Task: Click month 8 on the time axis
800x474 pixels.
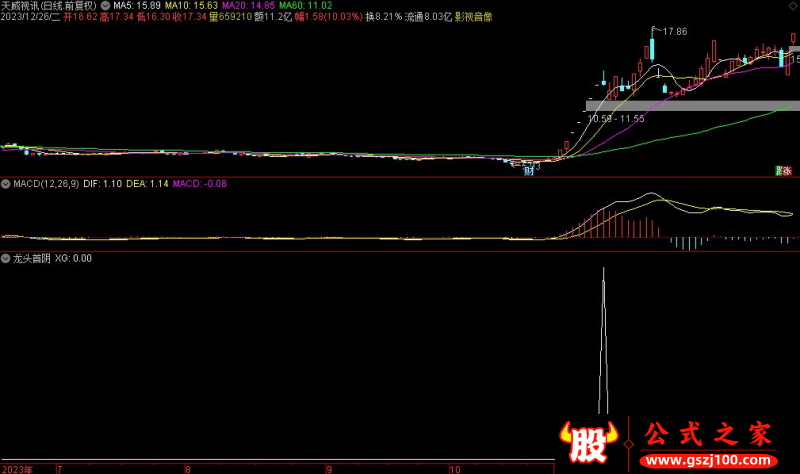Action: (x=188, y=469)
